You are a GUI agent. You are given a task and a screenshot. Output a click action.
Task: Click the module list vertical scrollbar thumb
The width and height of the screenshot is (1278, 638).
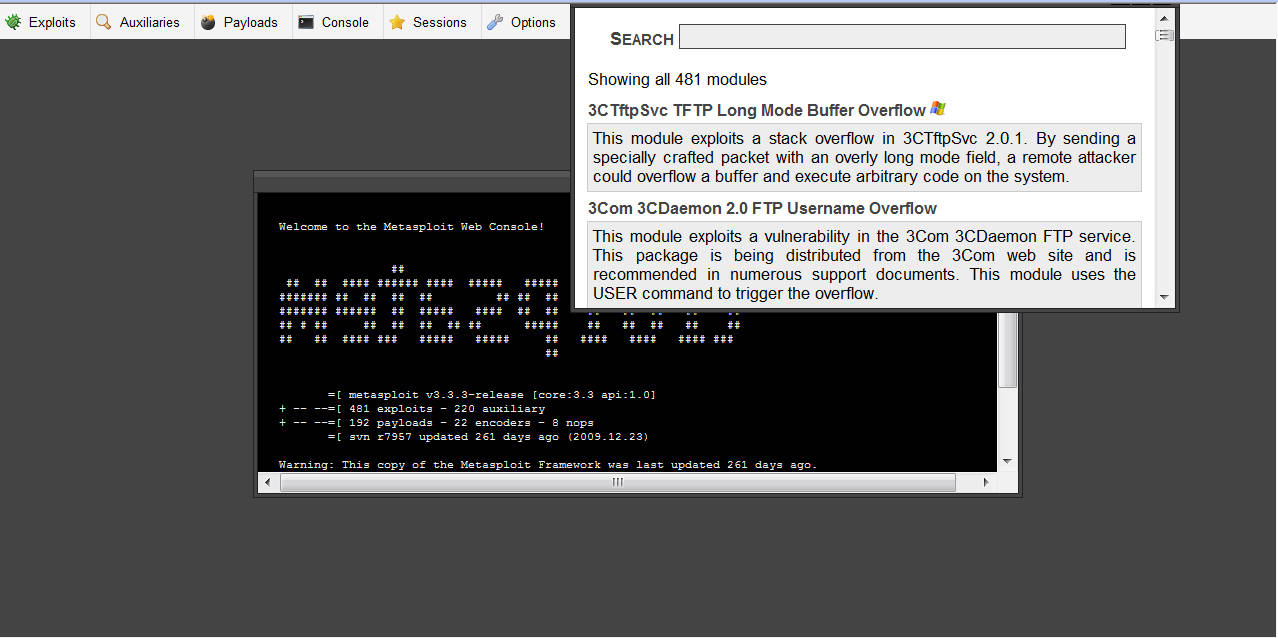[1163, 35]
